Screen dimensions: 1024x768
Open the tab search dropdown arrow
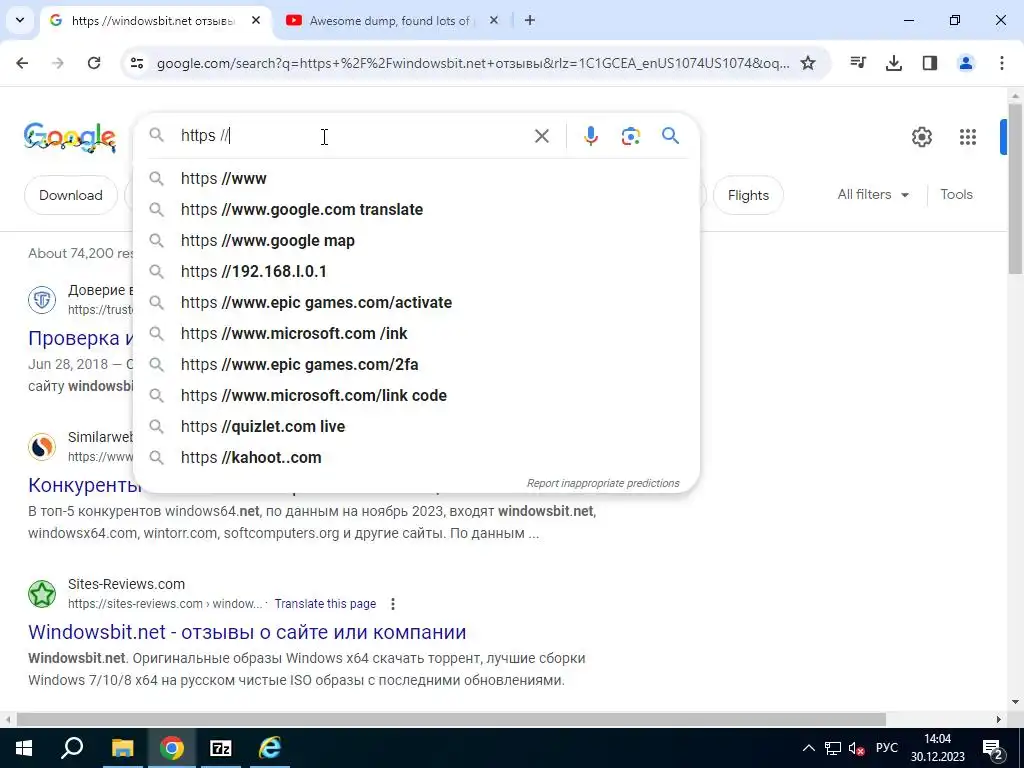[20, 20]
